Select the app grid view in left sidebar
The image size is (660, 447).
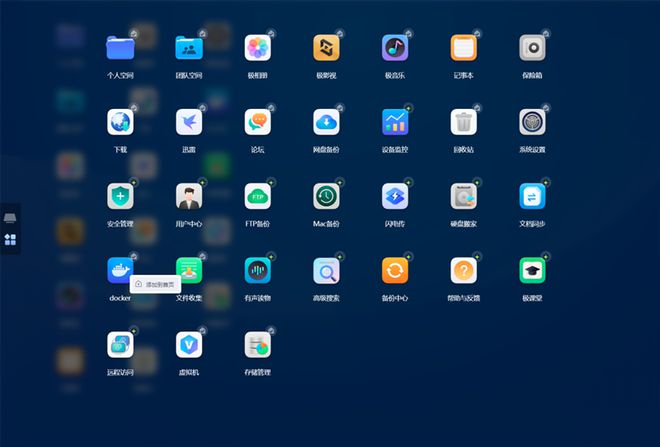coord(10,240)
